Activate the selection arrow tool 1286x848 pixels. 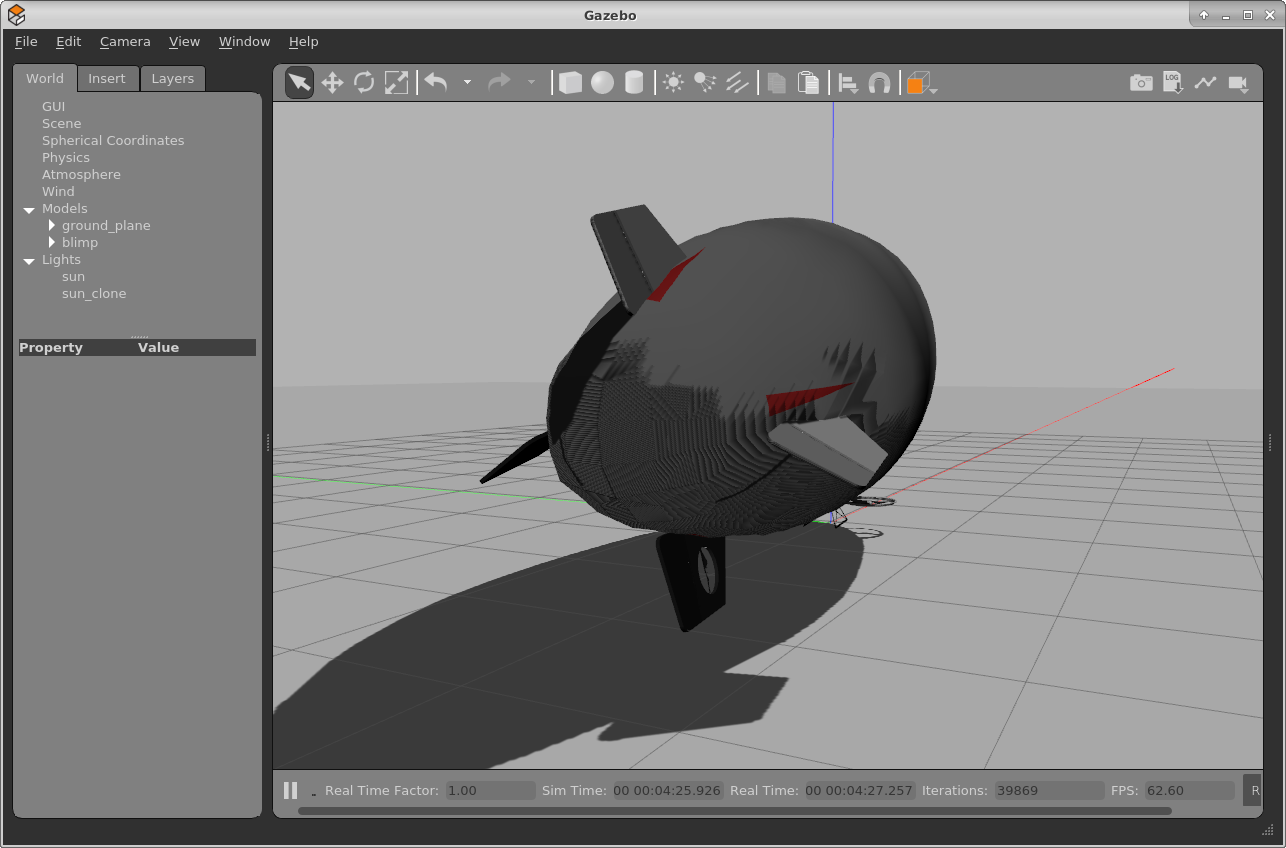coord(299,83)
